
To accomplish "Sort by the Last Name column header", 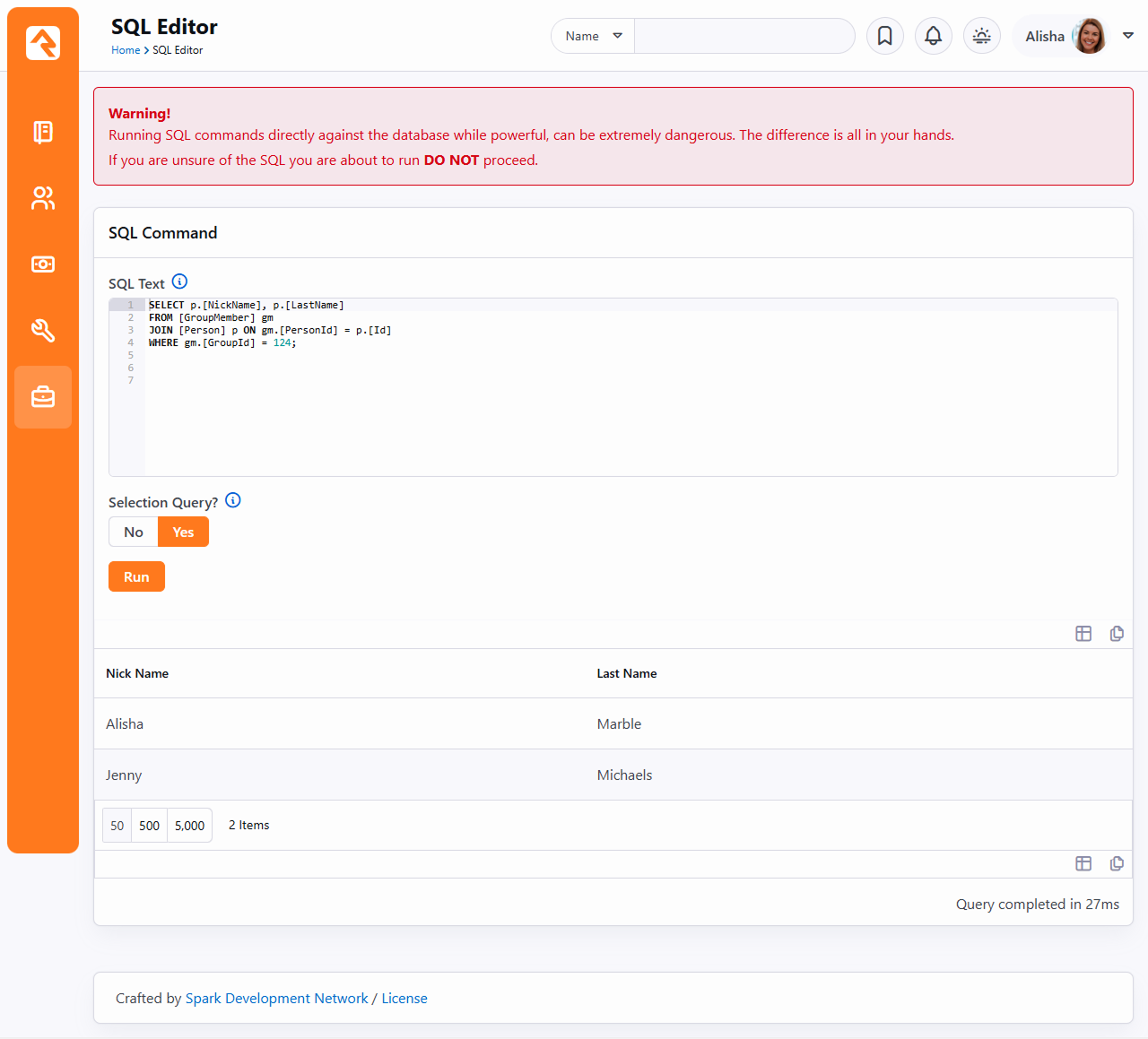I will click(x=627, y=673).
